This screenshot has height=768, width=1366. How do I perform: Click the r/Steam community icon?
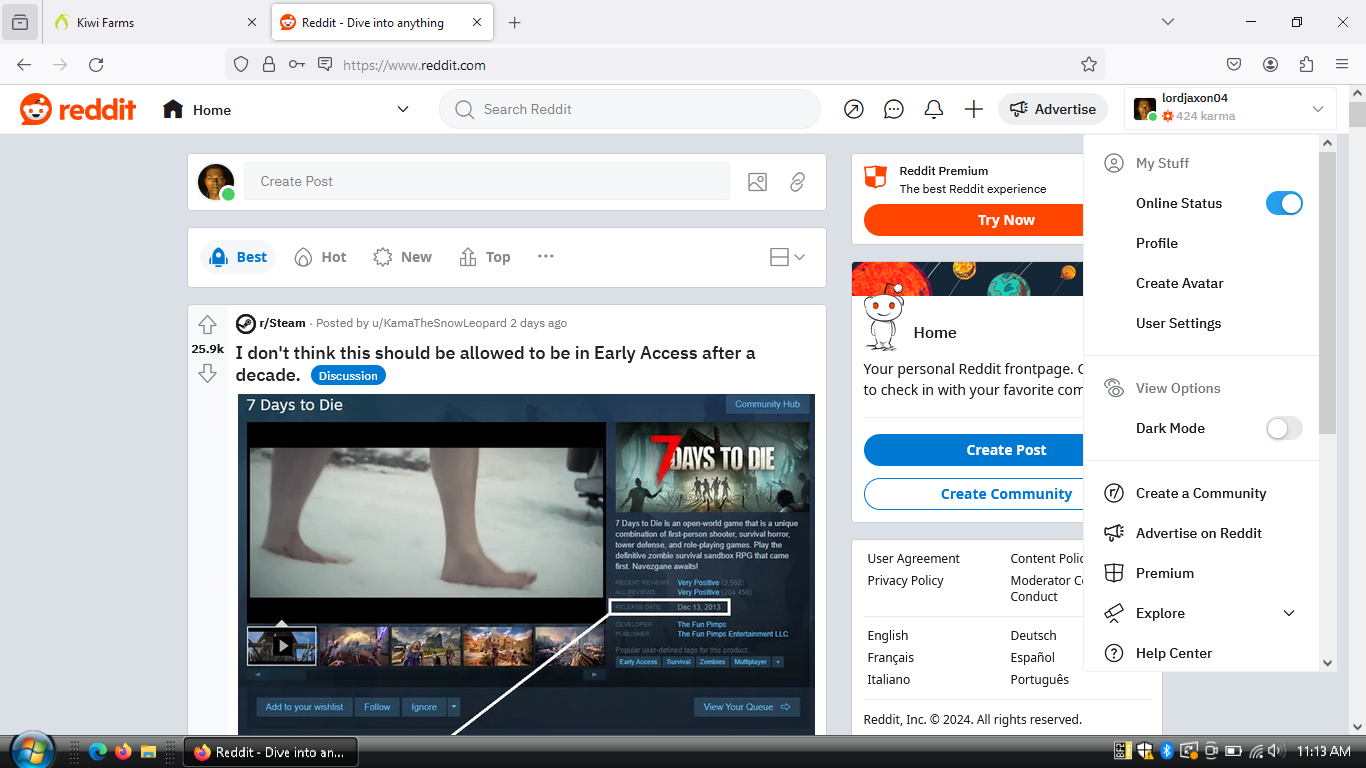click(x=245, y=323)
